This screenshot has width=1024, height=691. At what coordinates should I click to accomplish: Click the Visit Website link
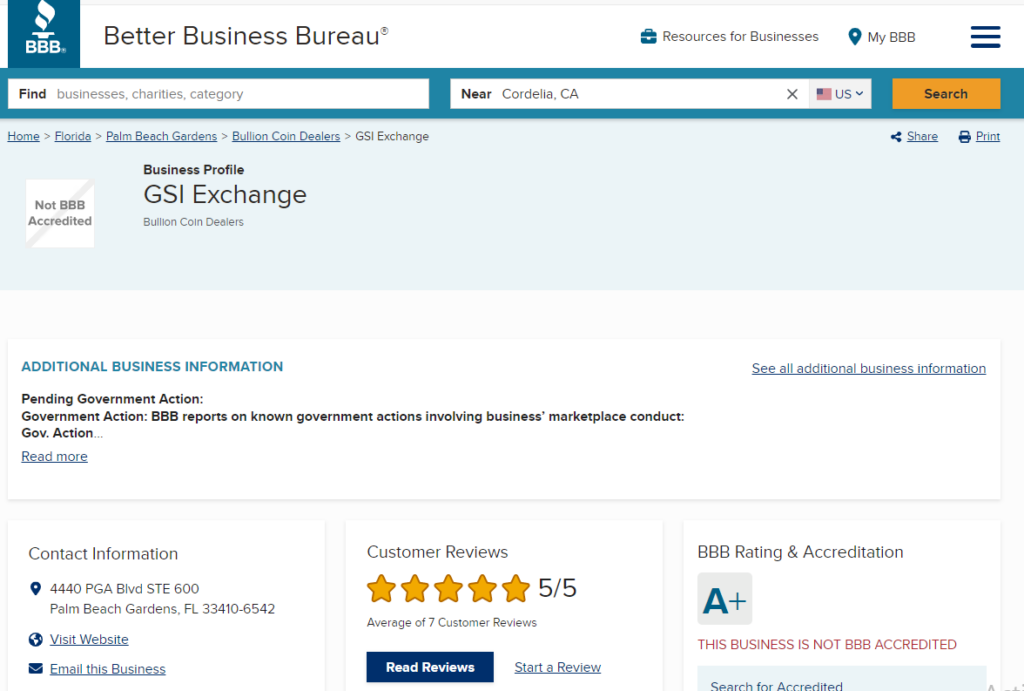(89, 639)
